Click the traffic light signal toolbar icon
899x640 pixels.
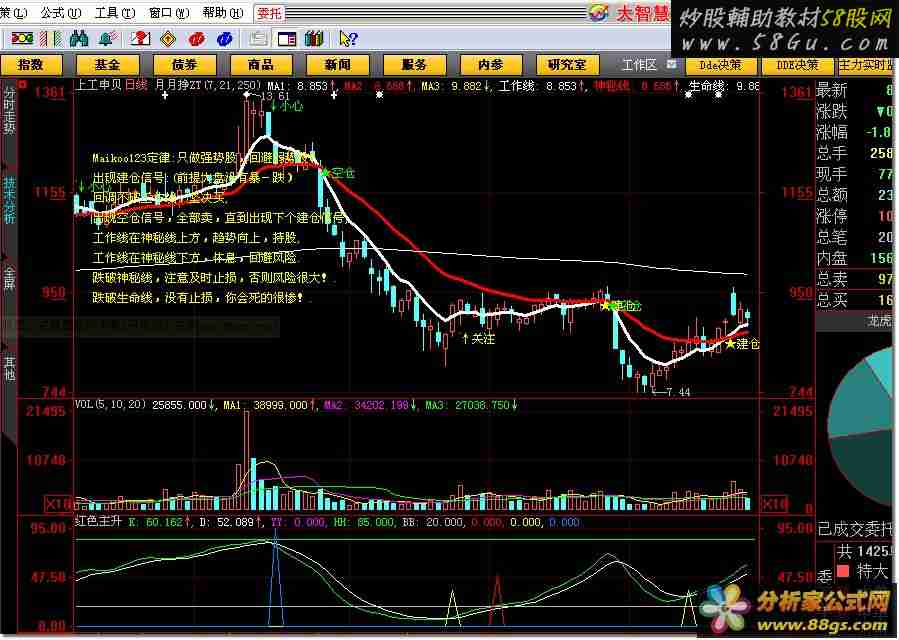(22, 38)
